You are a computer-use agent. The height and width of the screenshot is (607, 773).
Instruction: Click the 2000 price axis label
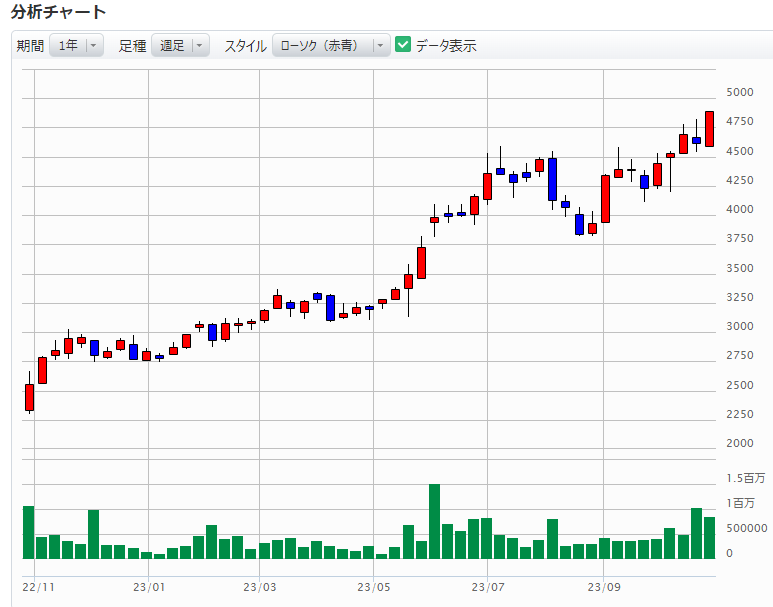(x=739, y=443)
